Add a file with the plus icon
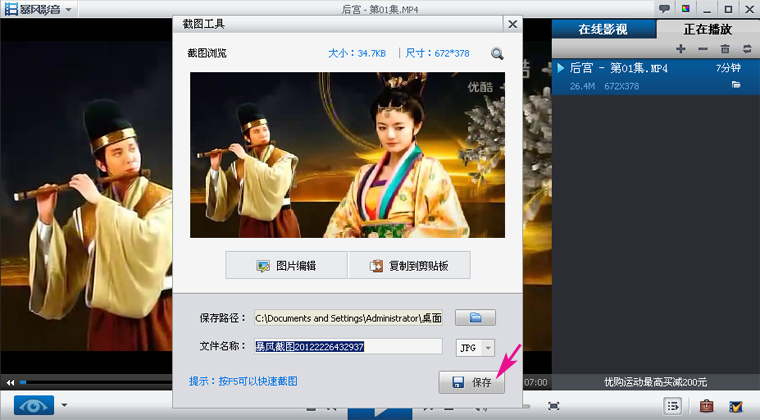Screen dimensions: 760x420 681,48
